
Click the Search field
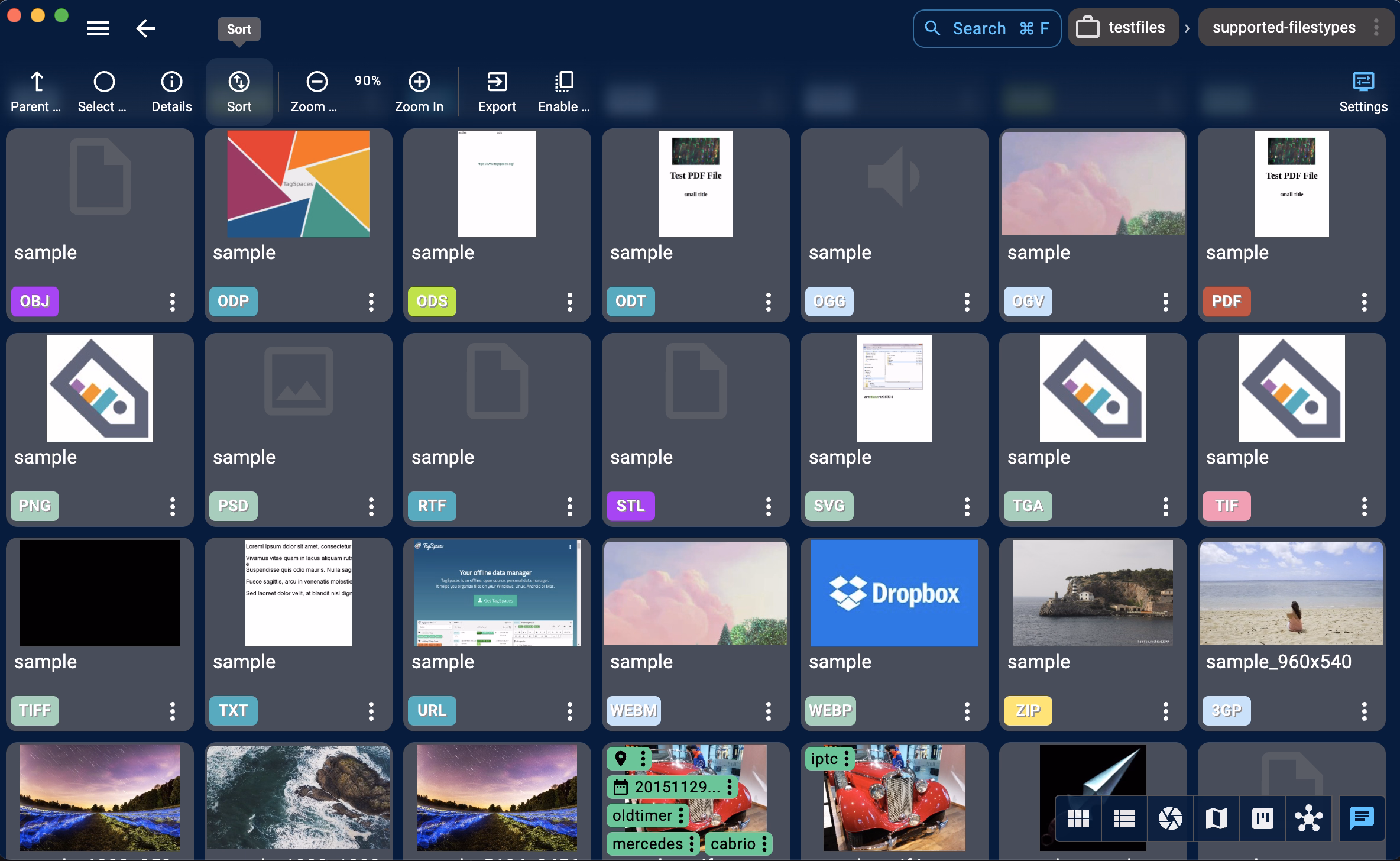coord(987,28)
